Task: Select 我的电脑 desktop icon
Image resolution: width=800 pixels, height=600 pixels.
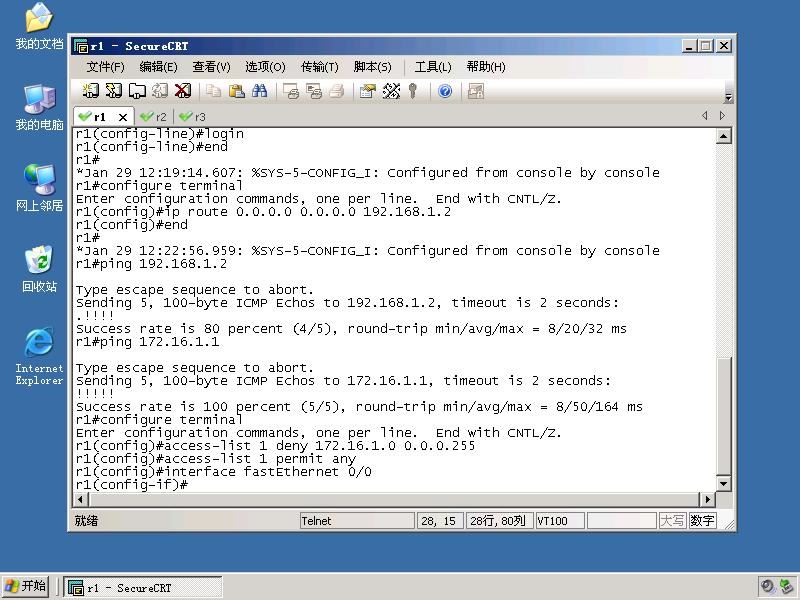Action: pos(39,107)
